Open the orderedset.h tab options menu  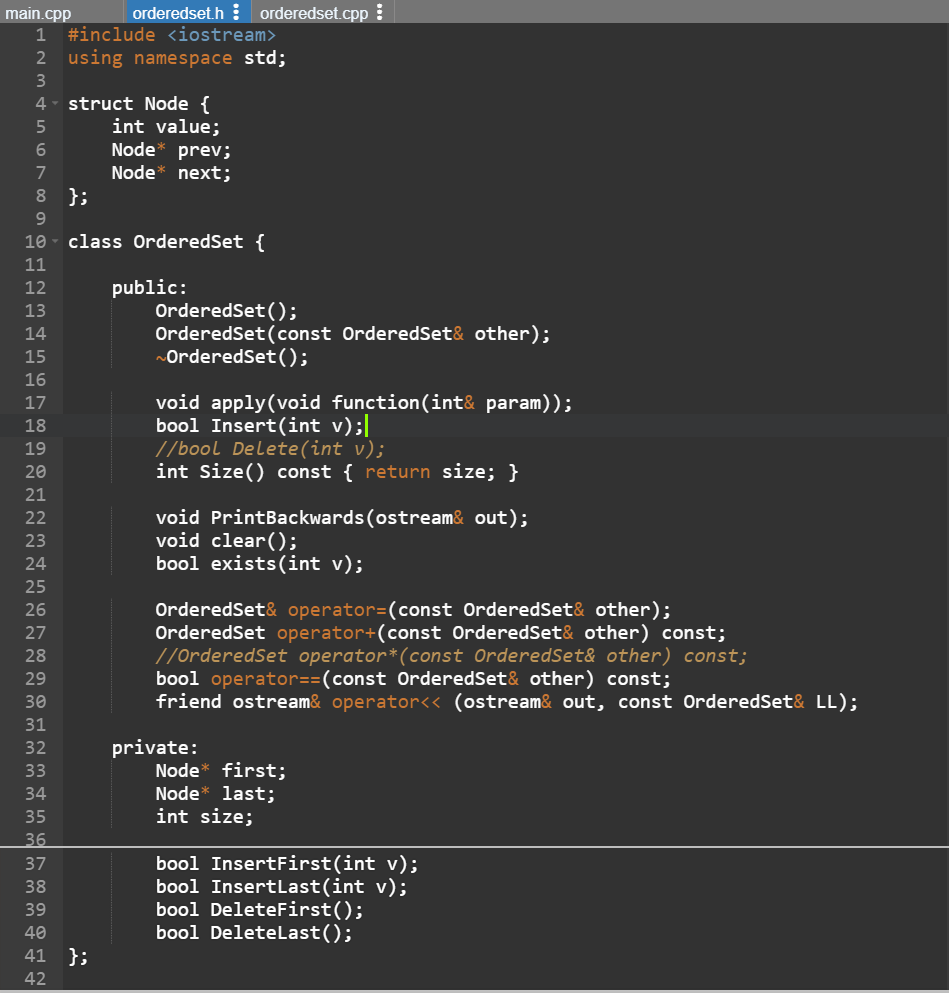click(x=237, y=12)
